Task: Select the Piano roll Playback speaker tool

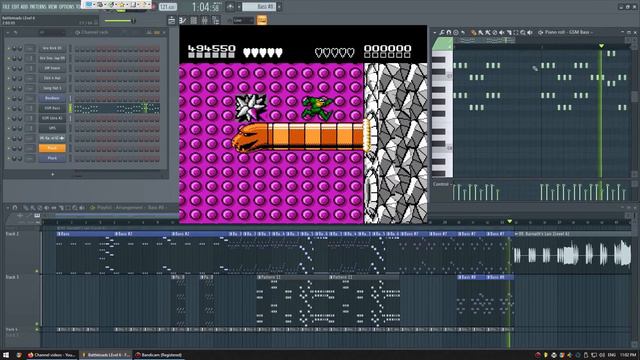Action: (530, 33)
